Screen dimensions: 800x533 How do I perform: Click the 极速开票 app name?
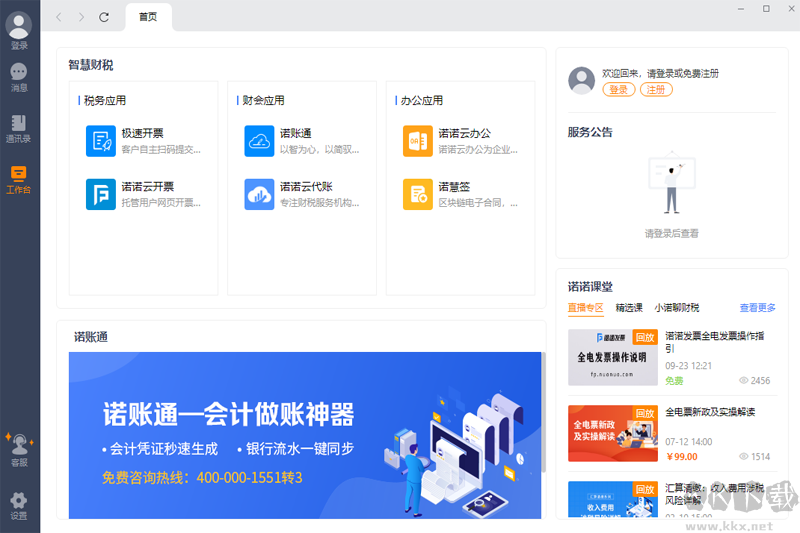(142, 133)
